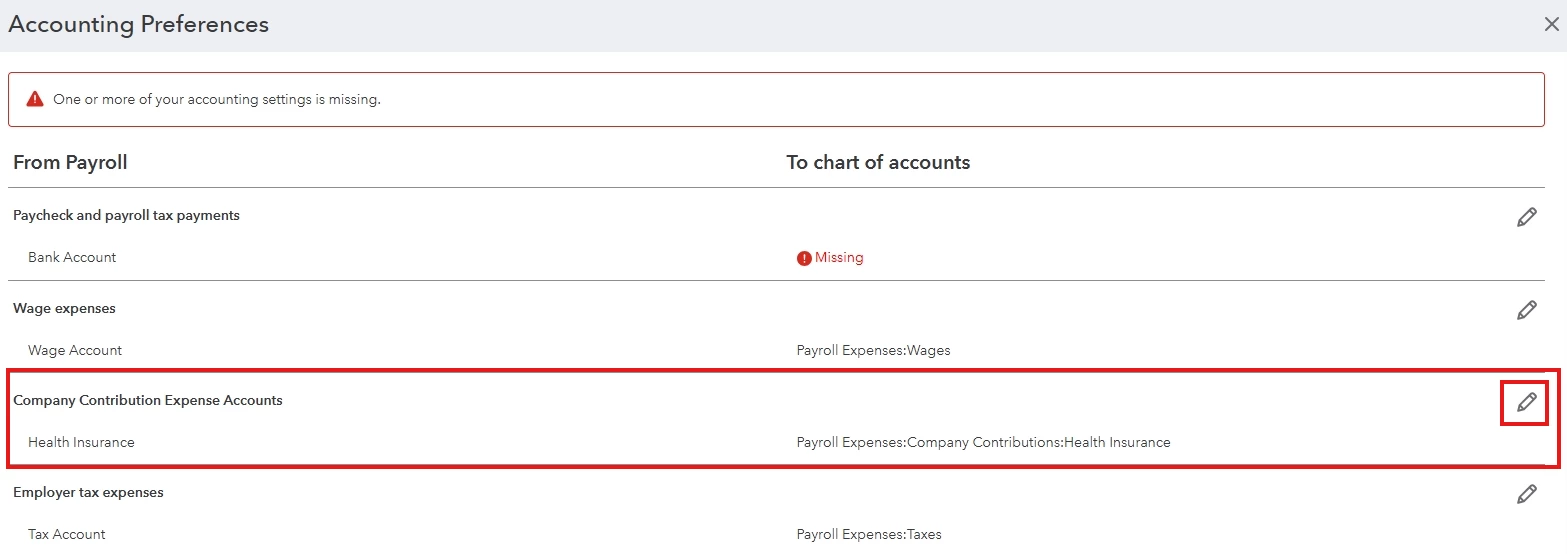Image resolution: width=1567 pixels, height=554 pixels.
Task: Click Paycheck and payroll tax payments heading
Action: (126, 216)
